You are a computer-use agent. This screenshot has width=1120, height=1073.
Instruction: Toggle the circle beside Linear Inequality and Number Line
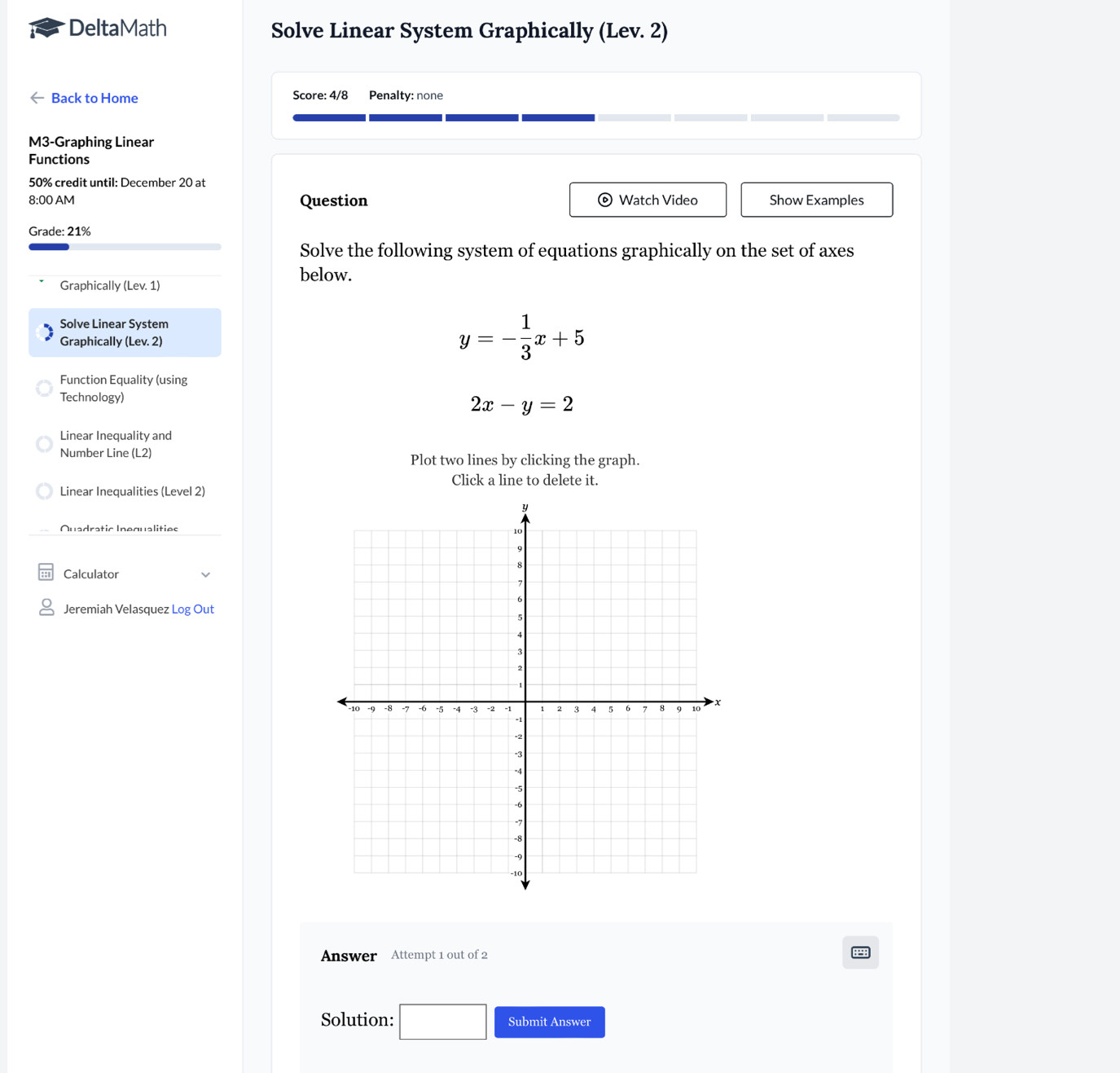tap(44, 443)
